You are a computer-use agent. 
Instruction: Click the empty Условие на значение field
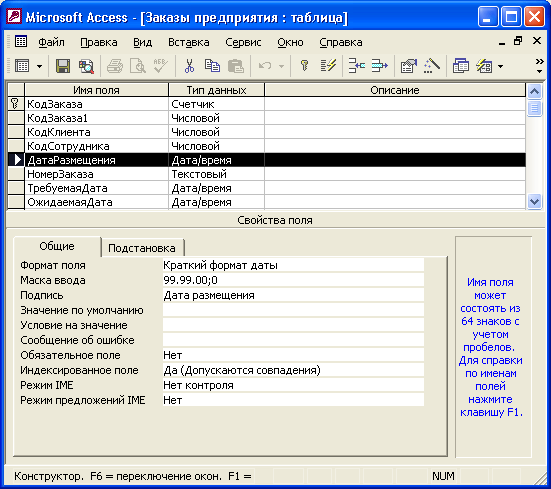click(293, 325)
